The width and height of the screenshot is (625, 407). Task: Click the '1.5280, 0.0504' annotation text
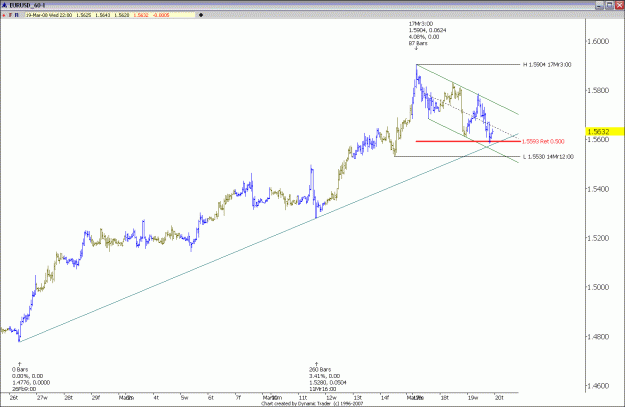(328, 382)
